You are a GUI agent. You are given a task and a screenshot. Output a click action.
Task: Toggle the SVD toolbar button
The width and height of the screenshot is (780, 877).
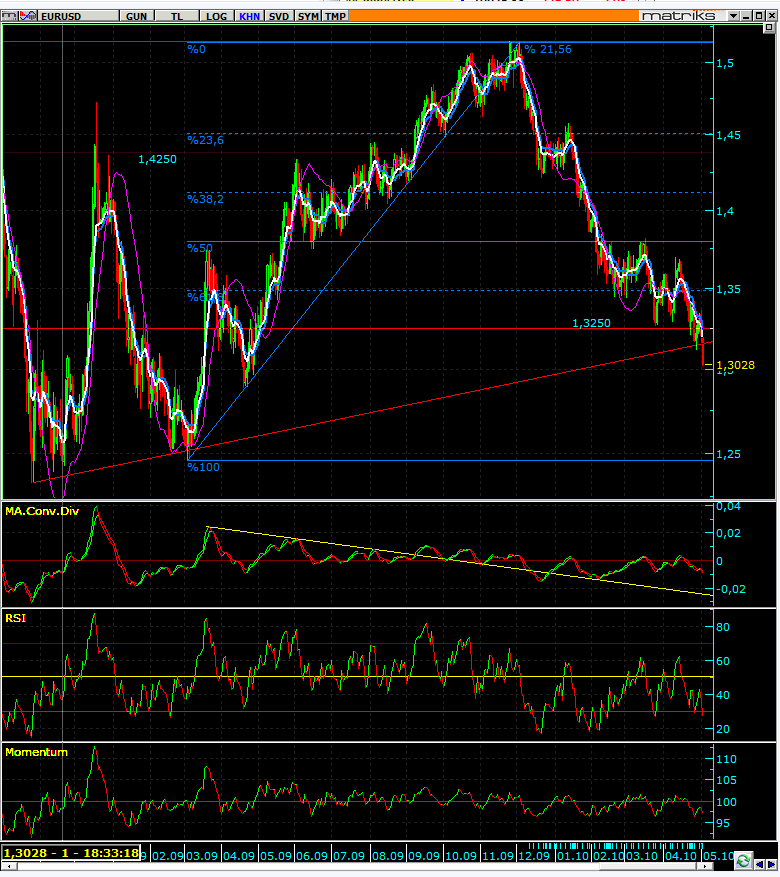(278, 16)
